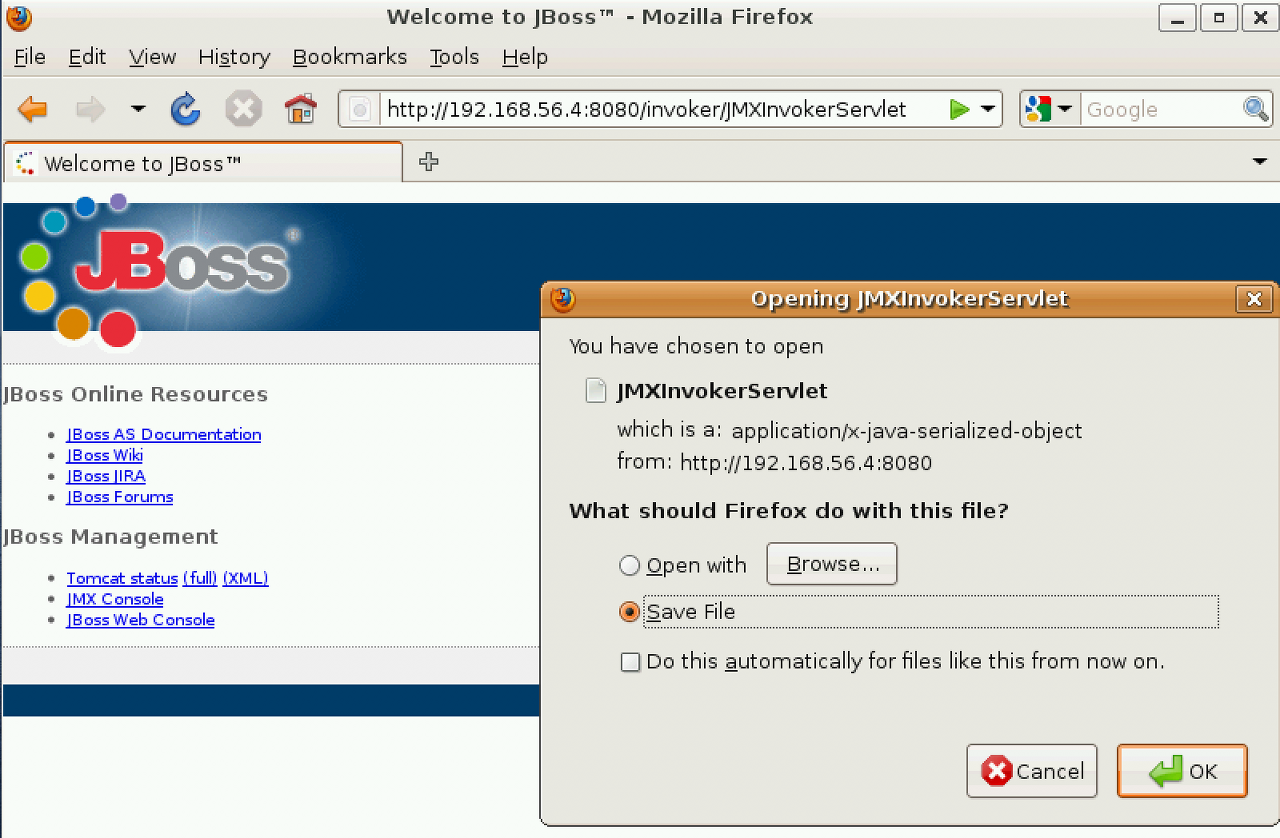
Task: Click Cancel in the download dialog
Action: tap(1032, 771)
